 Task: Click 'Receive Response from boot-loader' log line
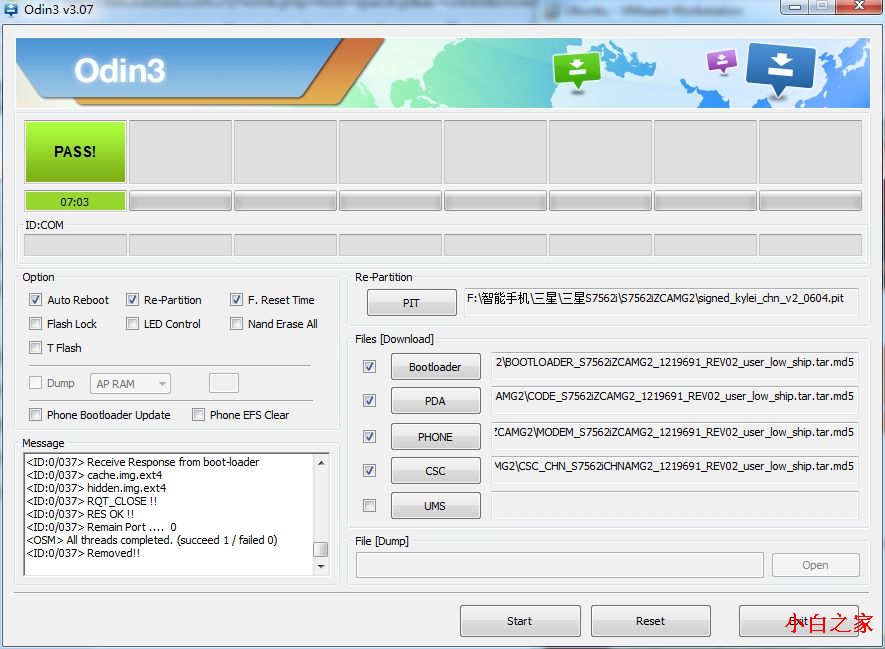[143, 462]
